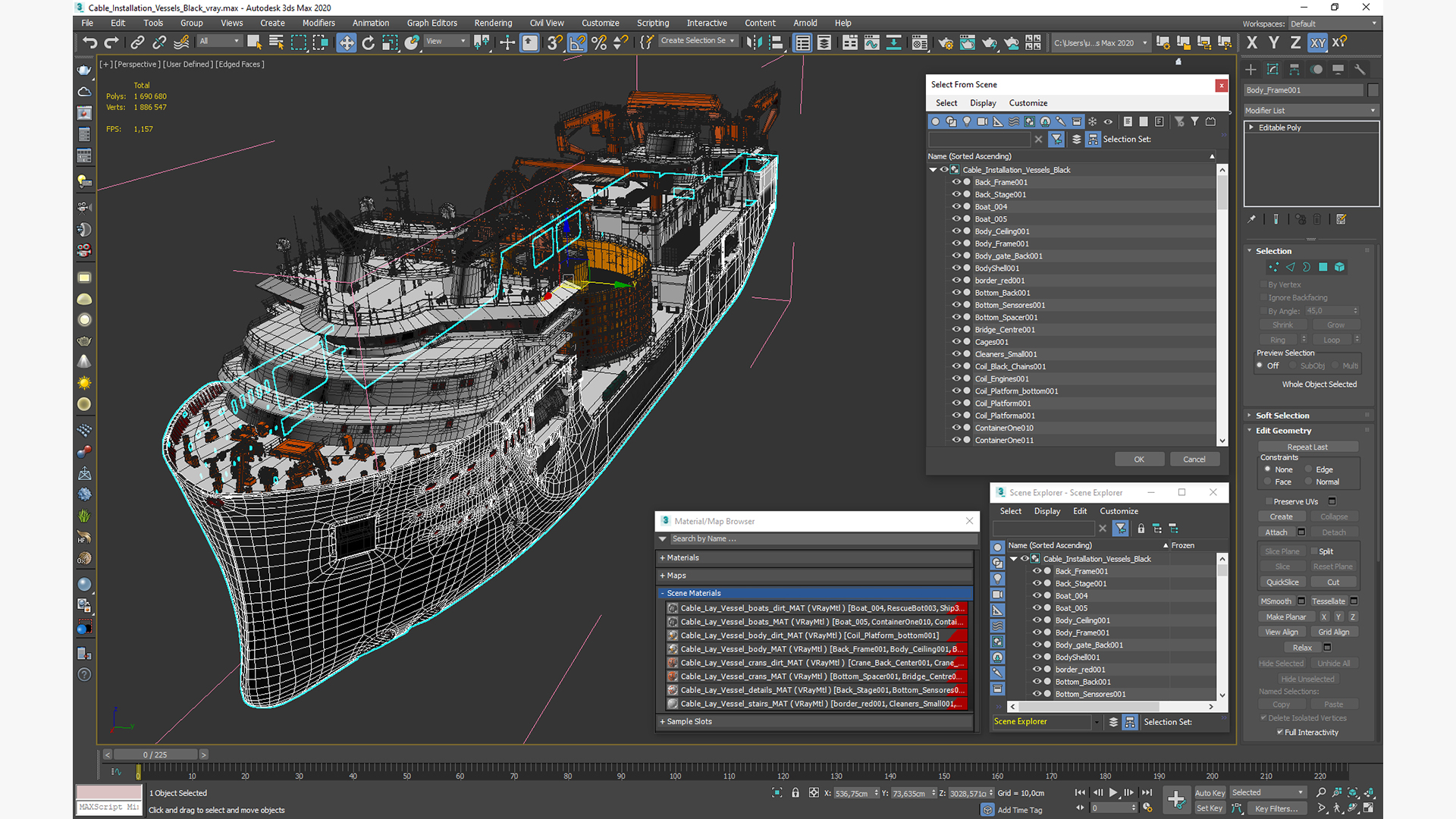The height and width of the screenshot is (819, 1456).
Task: Toggle Angle Snap in toolbar
Action: pos(578,43)
